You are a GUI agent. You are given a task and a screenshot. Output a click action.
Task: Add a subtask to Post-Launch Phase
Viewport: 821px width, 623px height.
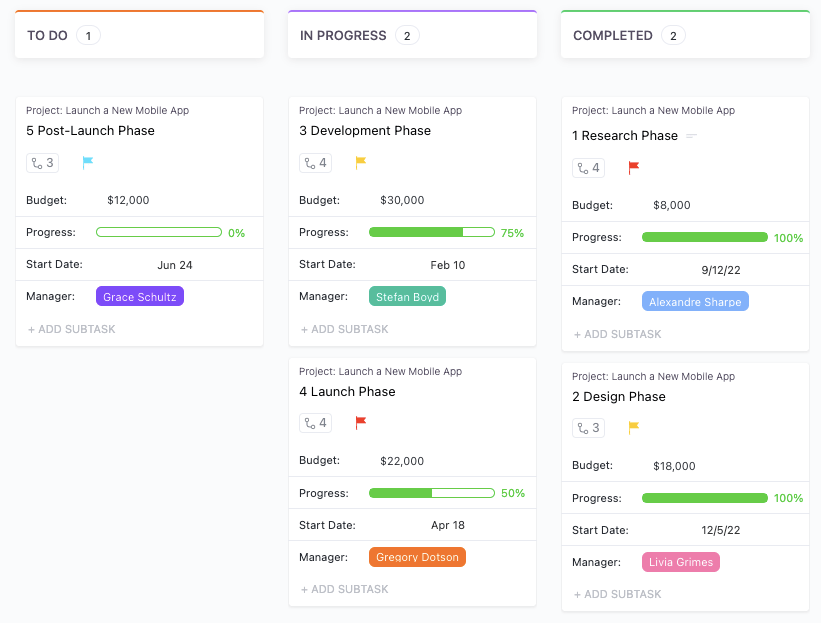tap(71, 329)
